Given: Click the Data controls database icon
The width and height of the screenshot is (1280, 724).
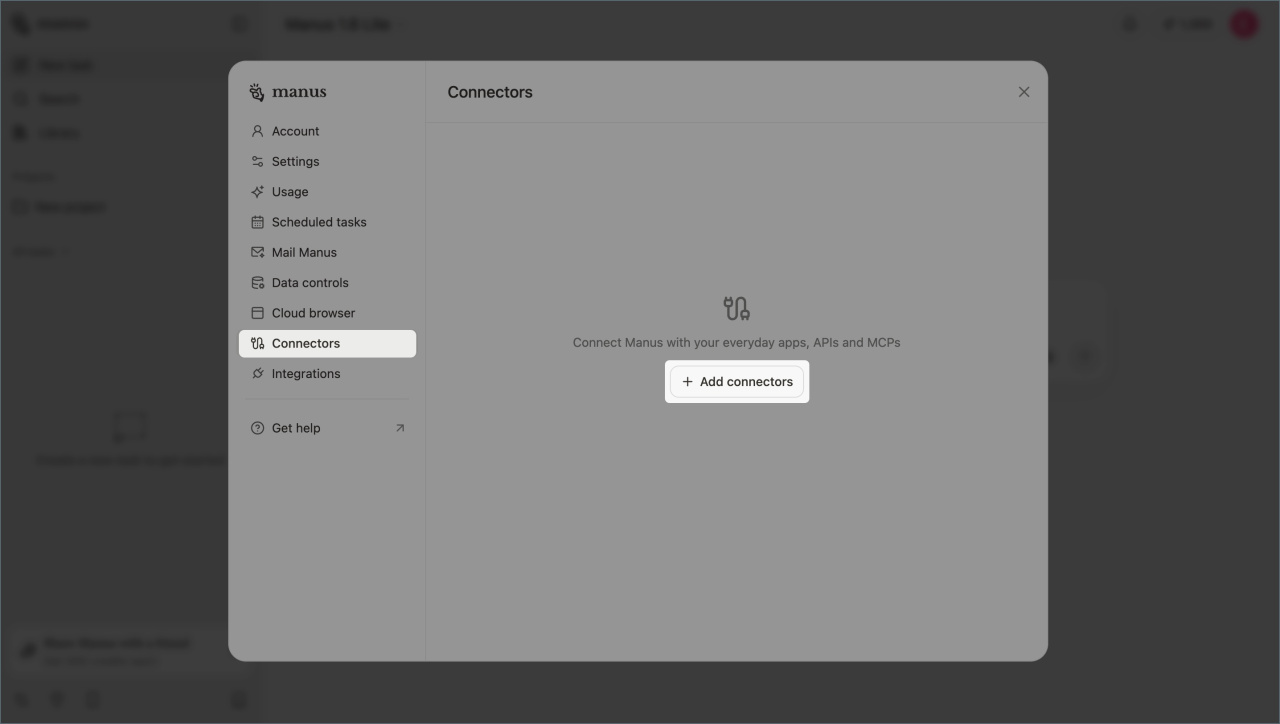Looking at the screenshot, I should click(257, 283).
